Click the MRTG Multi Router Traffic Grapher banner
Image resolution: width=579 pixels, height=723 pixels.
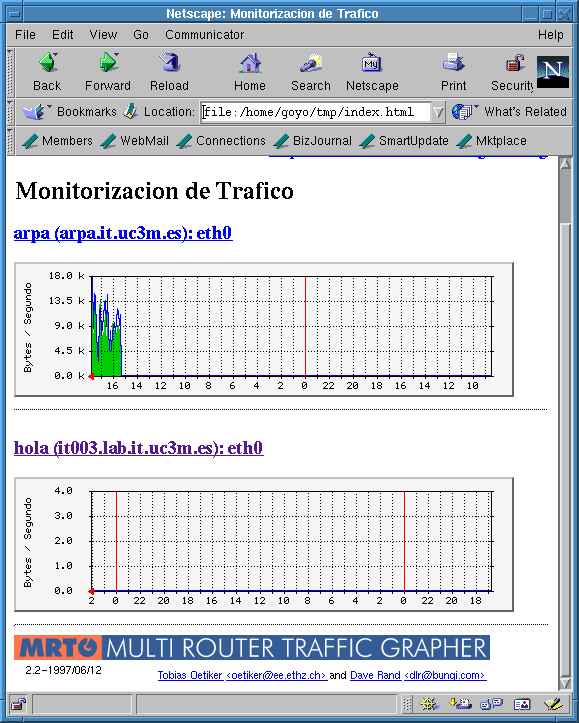[x=252, y=648]
